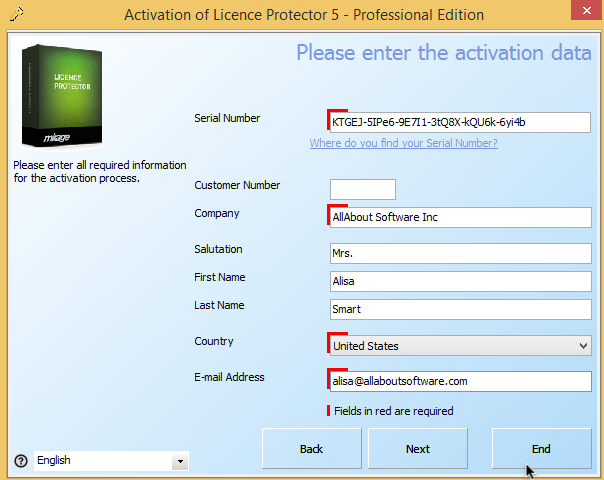Click the 'Last Name' label text

(x=219, y=305)
